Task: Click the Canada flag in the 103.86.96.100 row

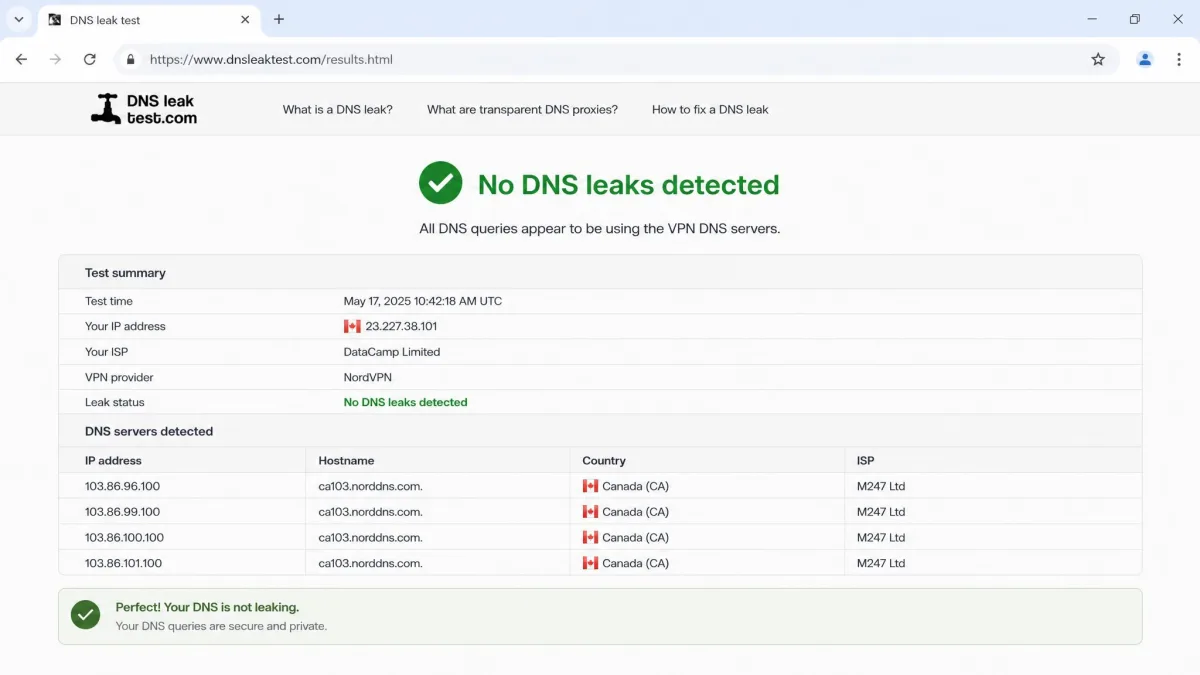Action: [590, 486]
